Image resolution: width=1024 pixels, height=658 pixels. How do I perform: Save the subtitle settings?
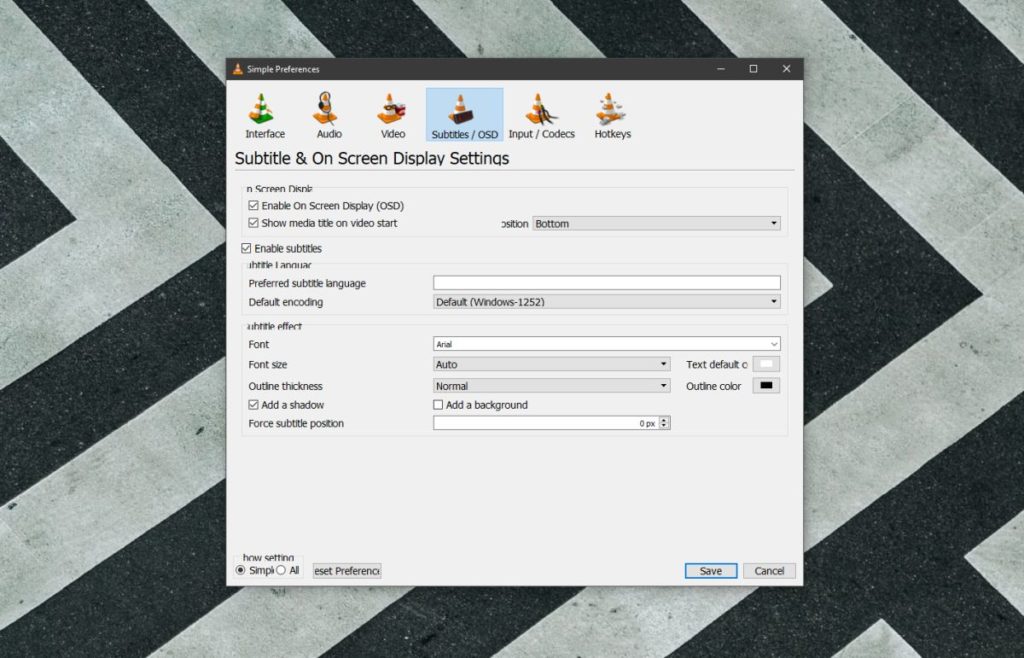coord(710,570)
